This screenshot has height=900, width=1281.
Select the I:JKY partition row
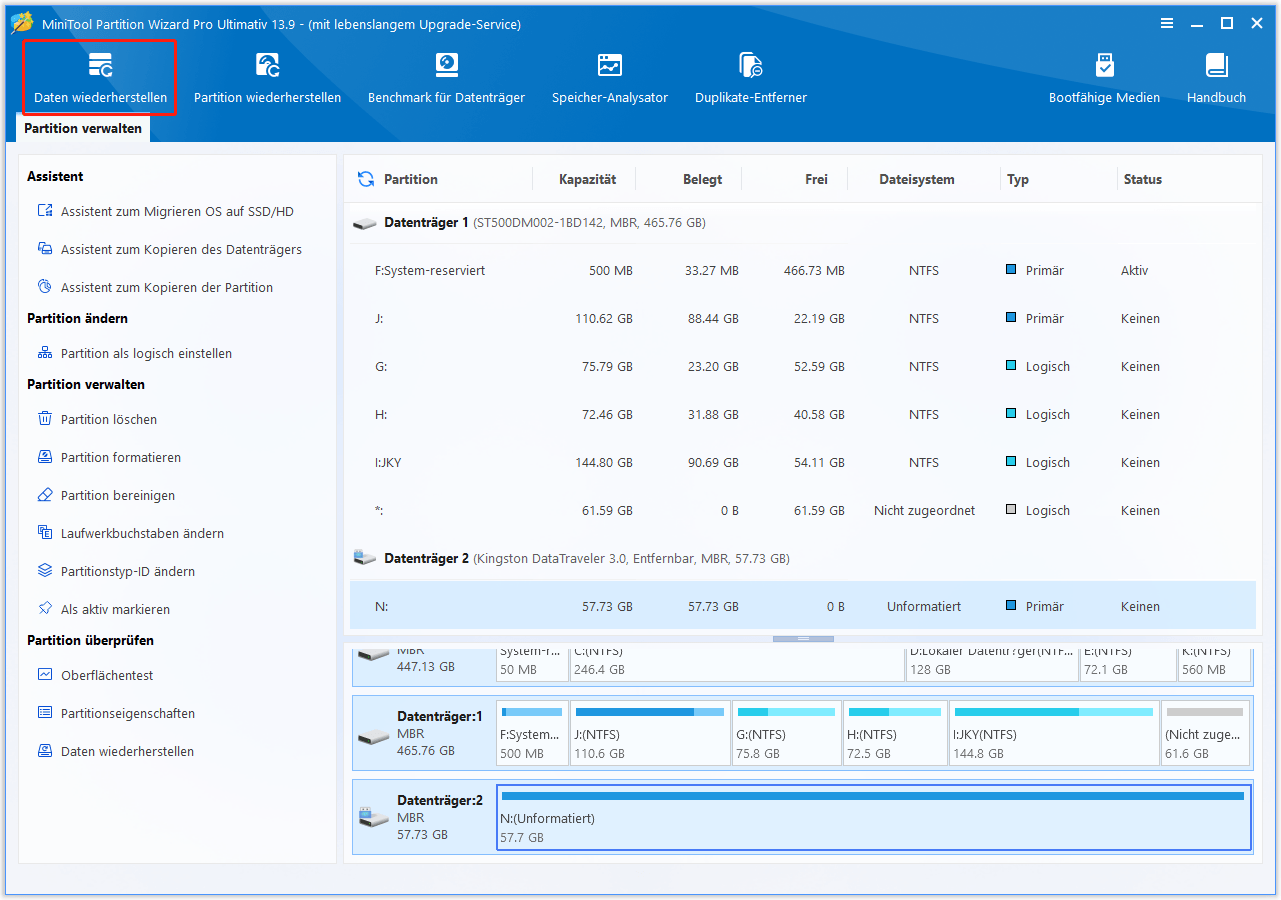coord(803,463)
